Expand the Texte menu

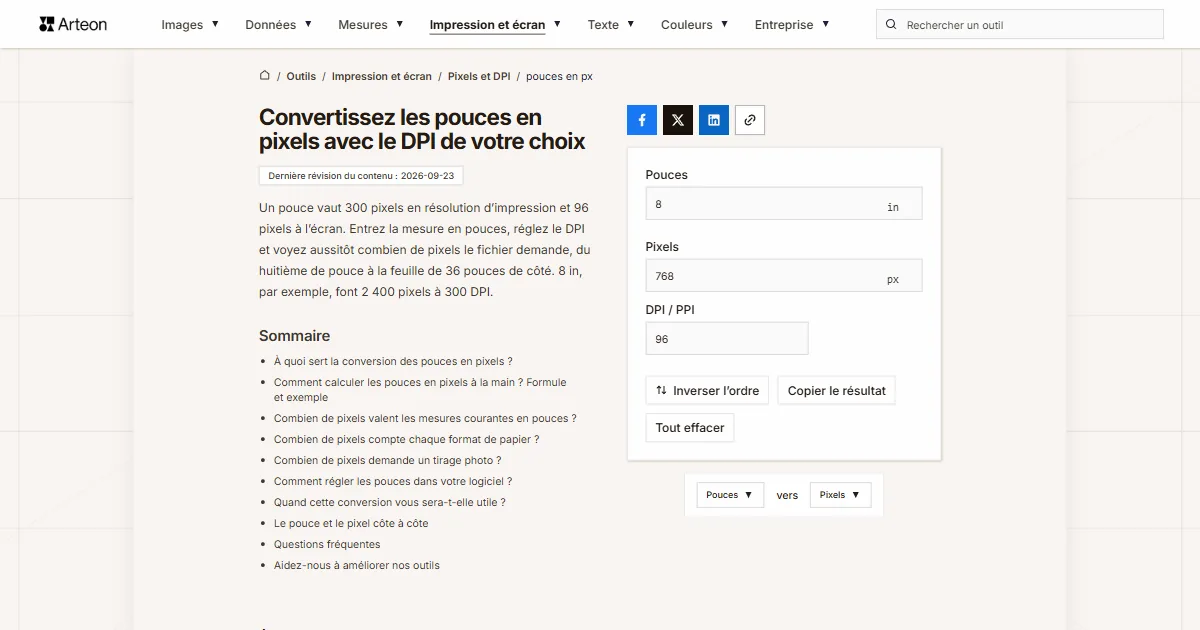coord(611,24)
